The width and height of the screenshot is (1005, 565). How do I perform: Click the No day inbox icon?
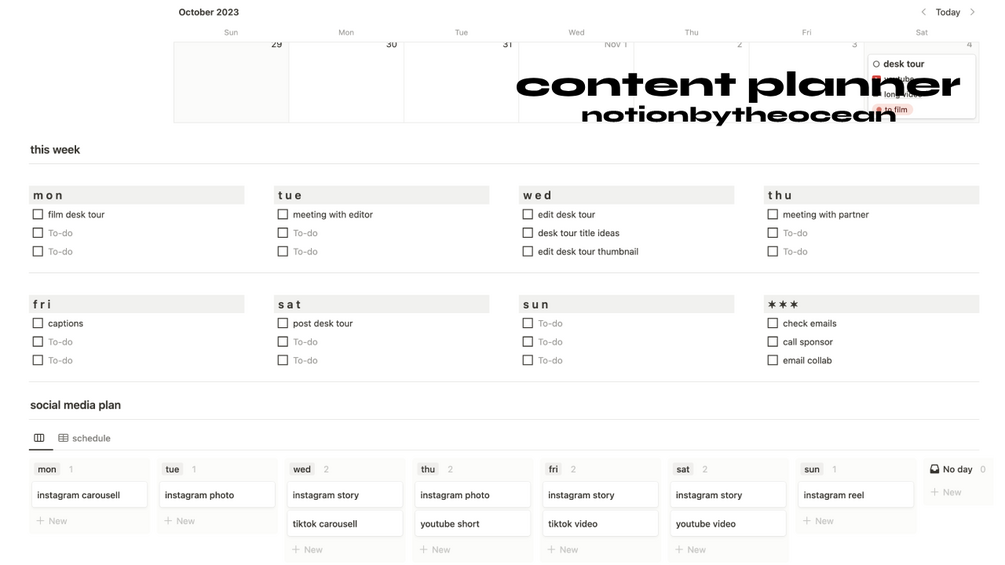point(935,469)
